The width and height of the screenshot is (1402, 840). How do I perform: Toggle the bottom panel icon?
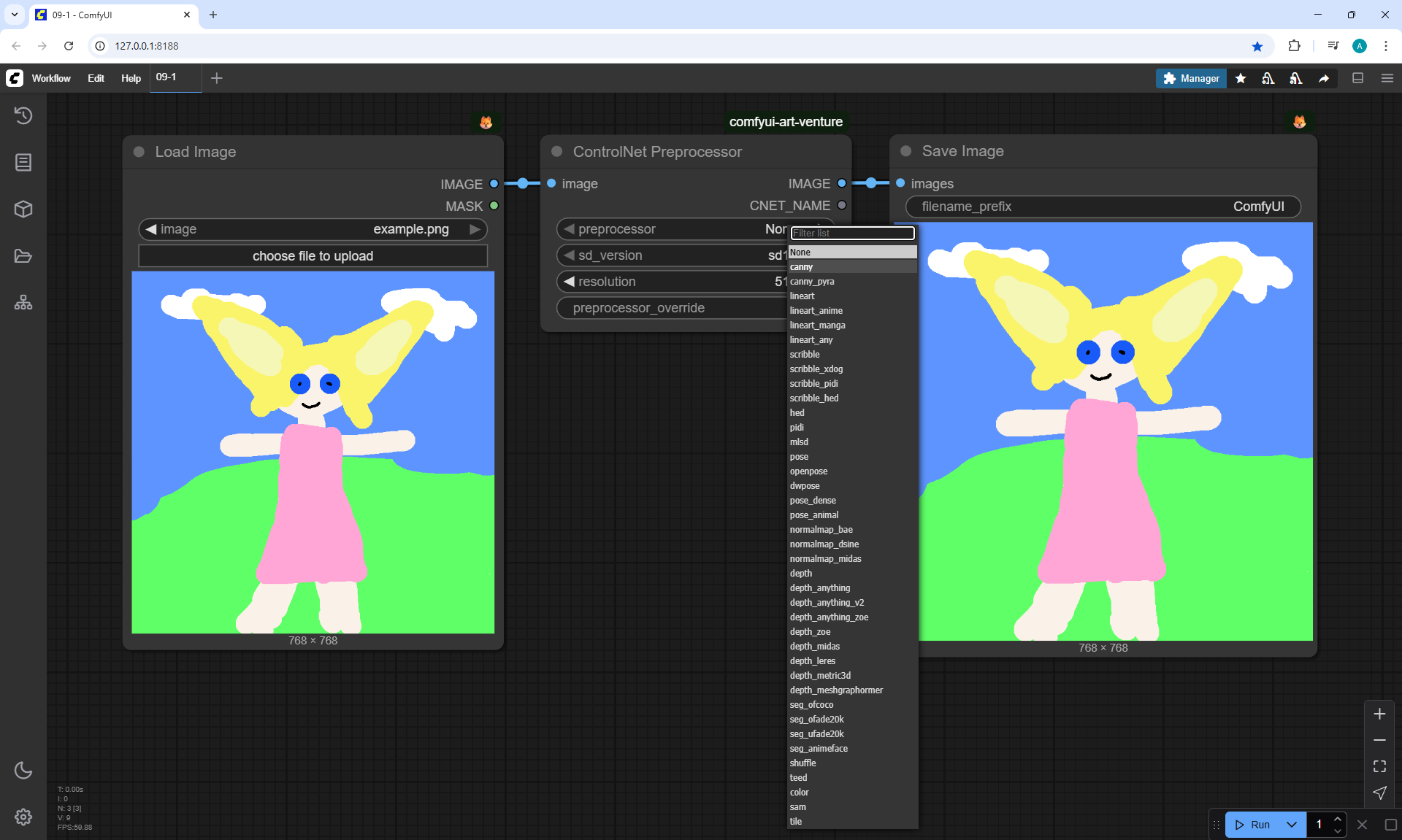pos(1357,78)
